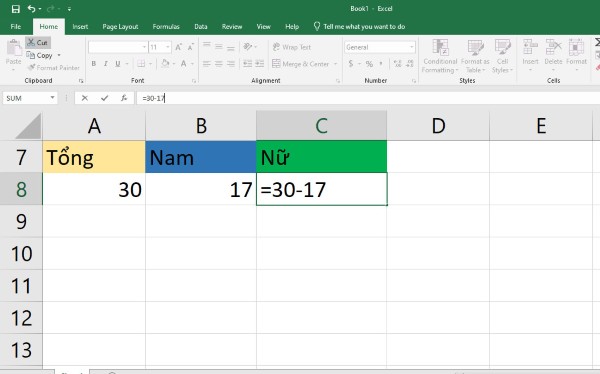Click the Align Right icon

click(231, 64)
